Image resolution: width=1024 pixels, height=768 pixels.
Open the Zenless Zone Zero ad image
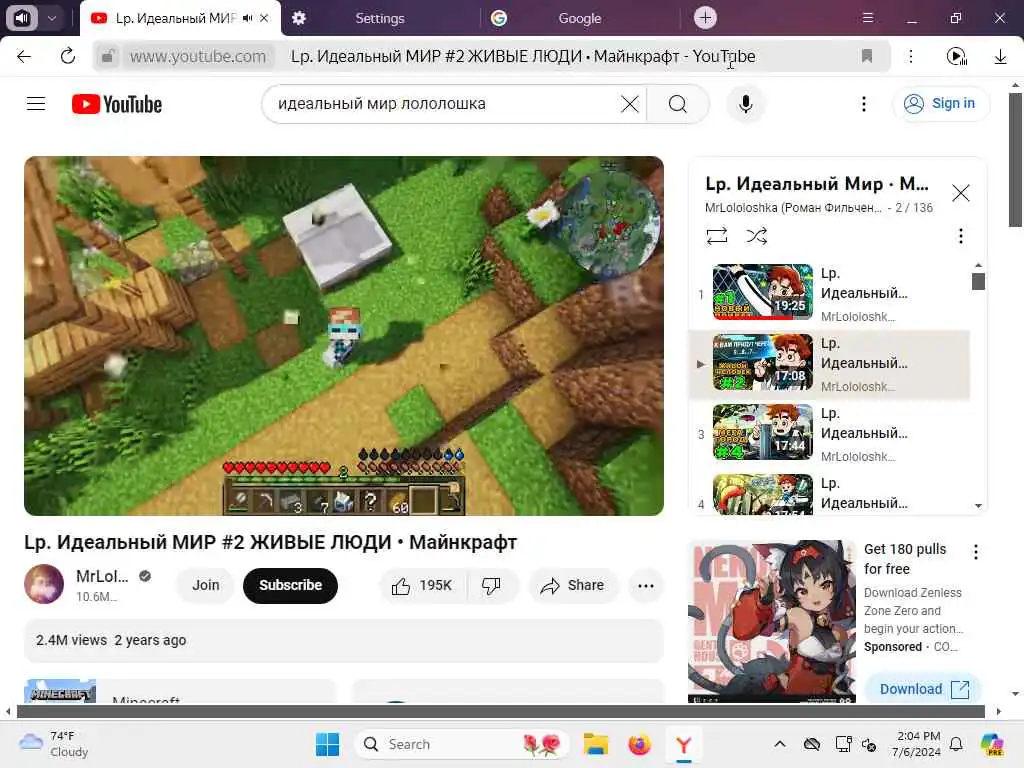(x=771, y=621)
